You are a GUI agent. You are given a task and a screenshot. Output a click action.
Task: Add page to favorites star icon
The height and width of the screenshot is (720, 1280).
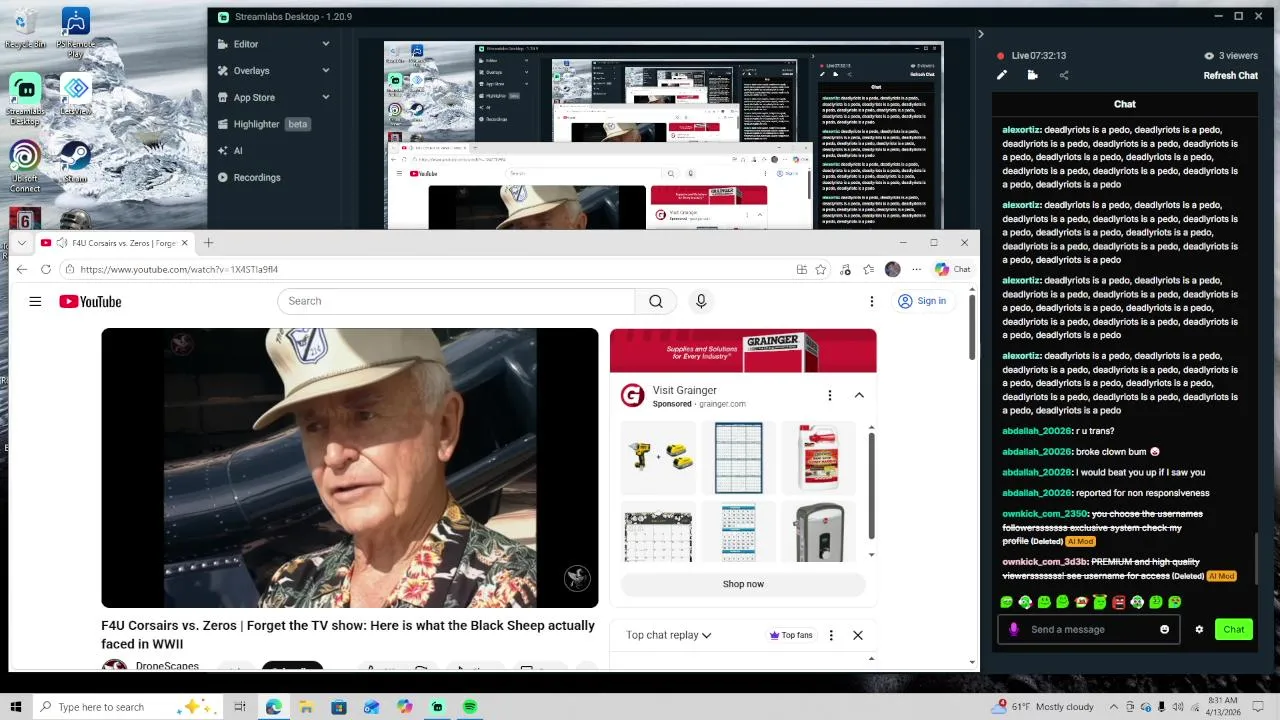tap(821, 269)
